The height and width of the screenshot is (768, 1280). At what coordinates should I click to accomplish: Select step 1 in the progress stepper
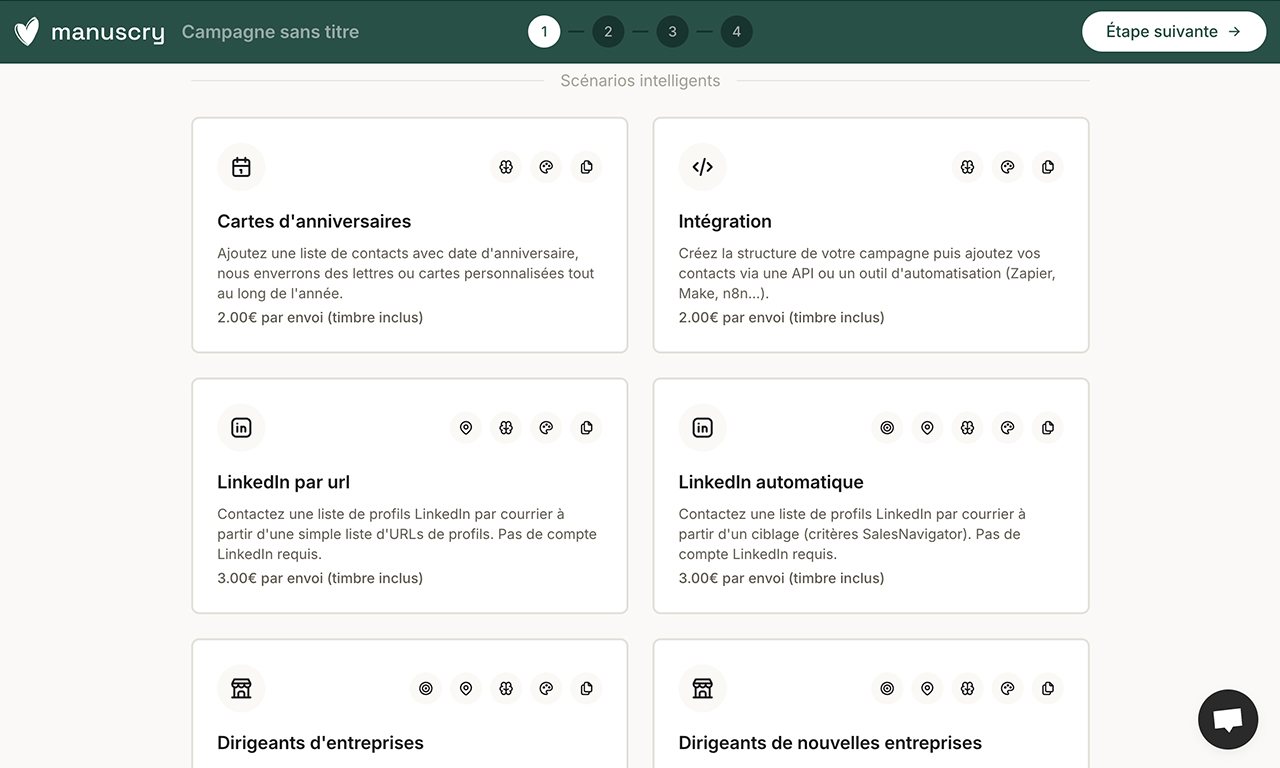point(544,31)
